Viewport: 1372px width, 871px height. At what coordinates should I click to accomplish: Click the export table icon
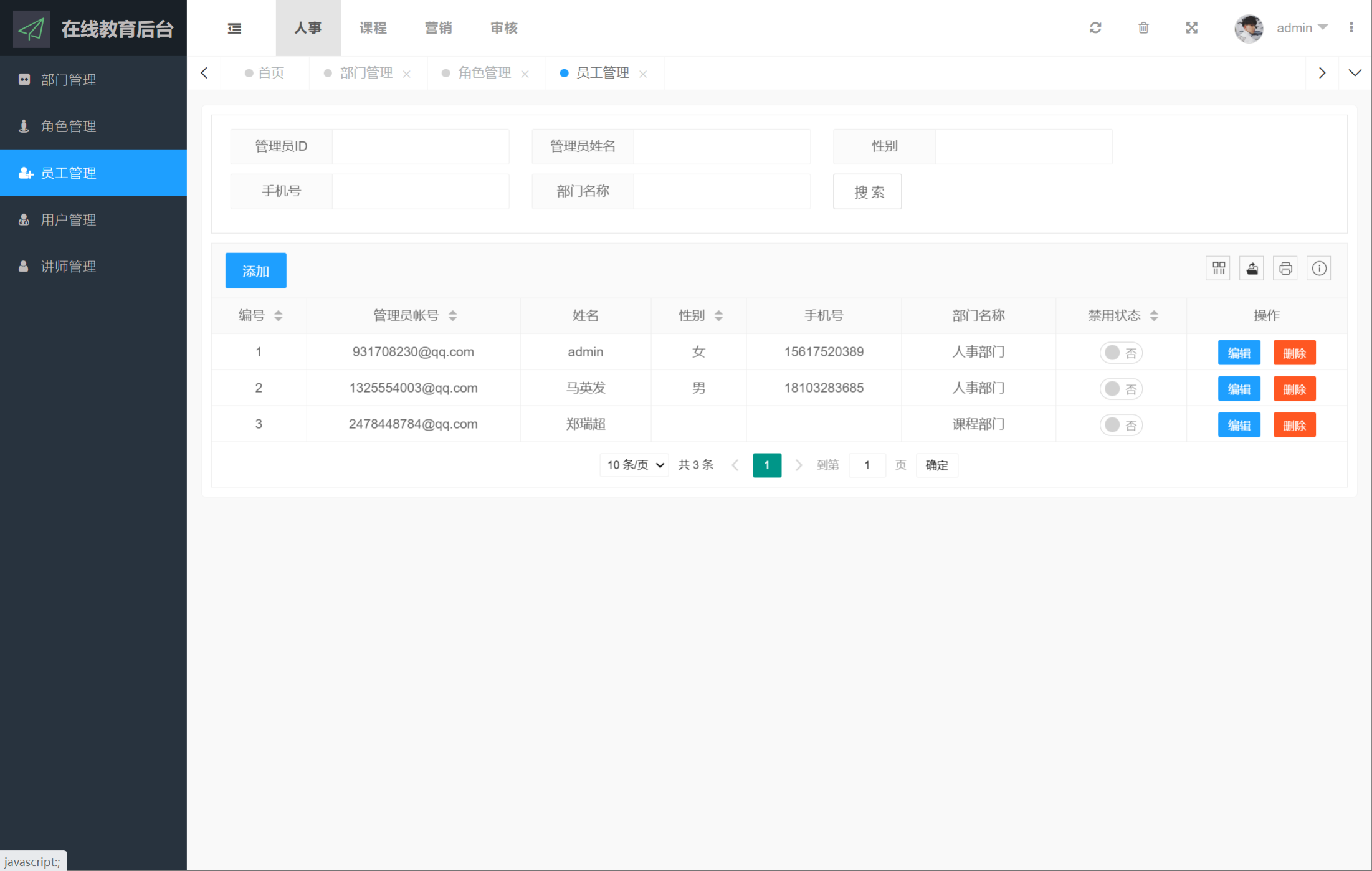pos(1252,269)
